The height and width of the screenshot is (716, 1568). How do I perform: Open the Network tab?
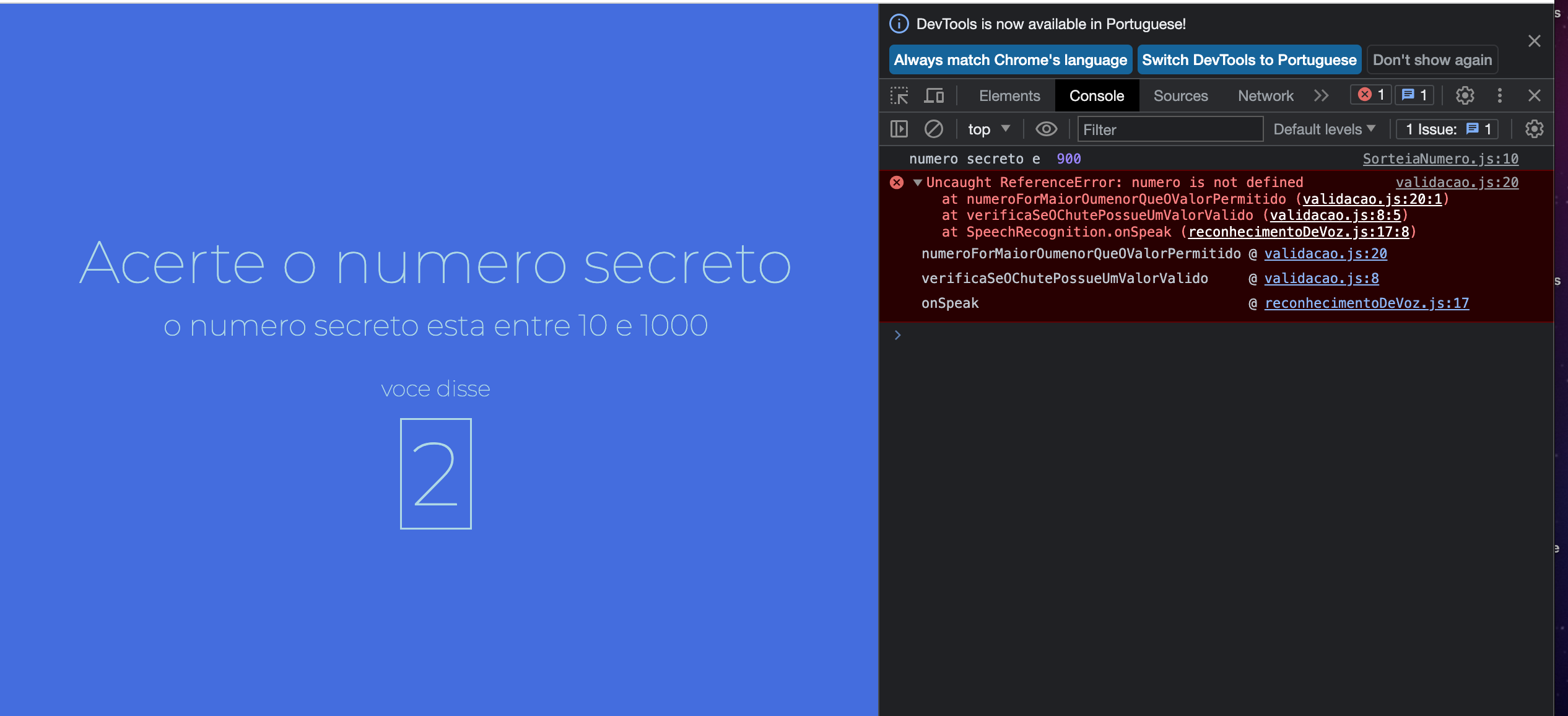pyautogui.click(x=1266, y=95)
